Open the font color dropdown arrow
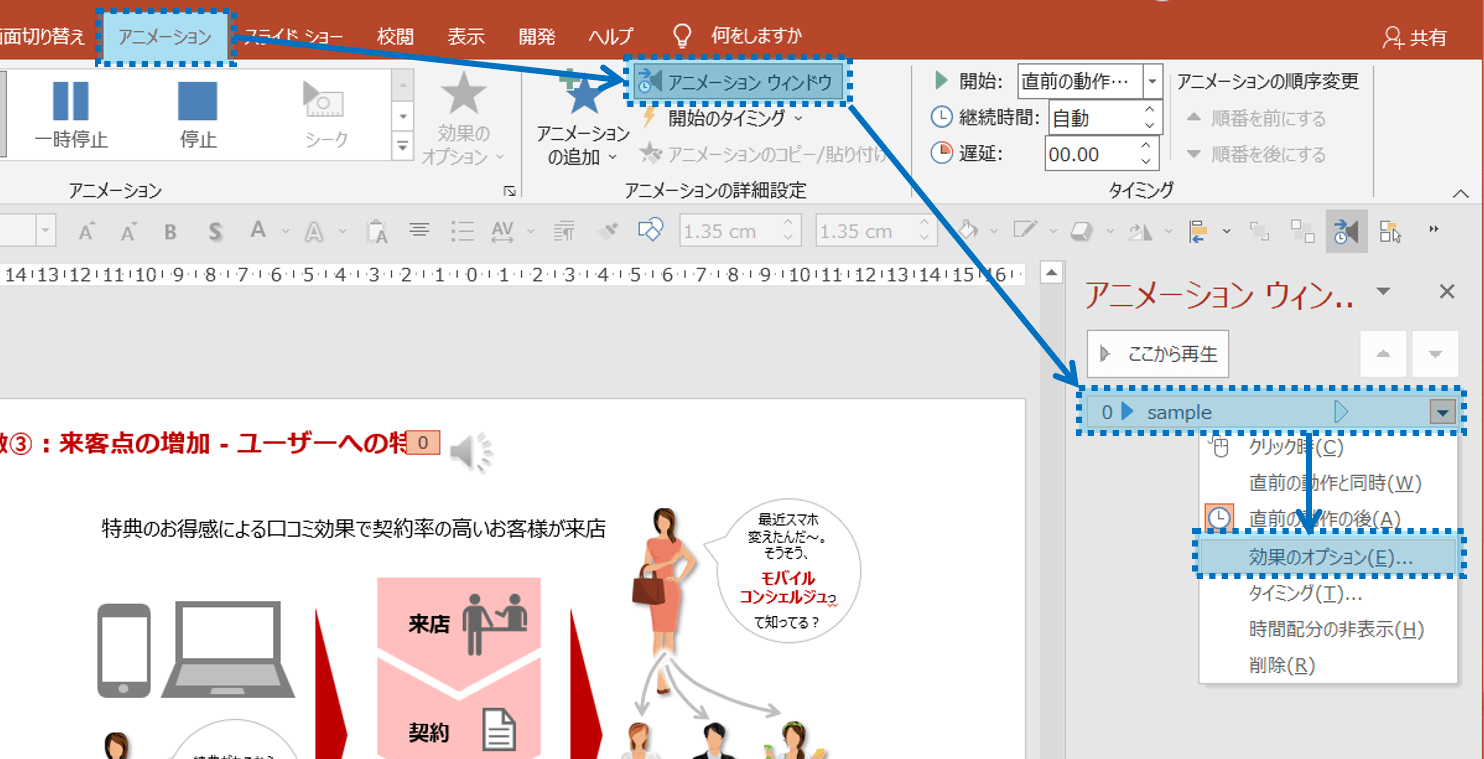The height and width of the screenshot is (759, 1484). point(284,232)
